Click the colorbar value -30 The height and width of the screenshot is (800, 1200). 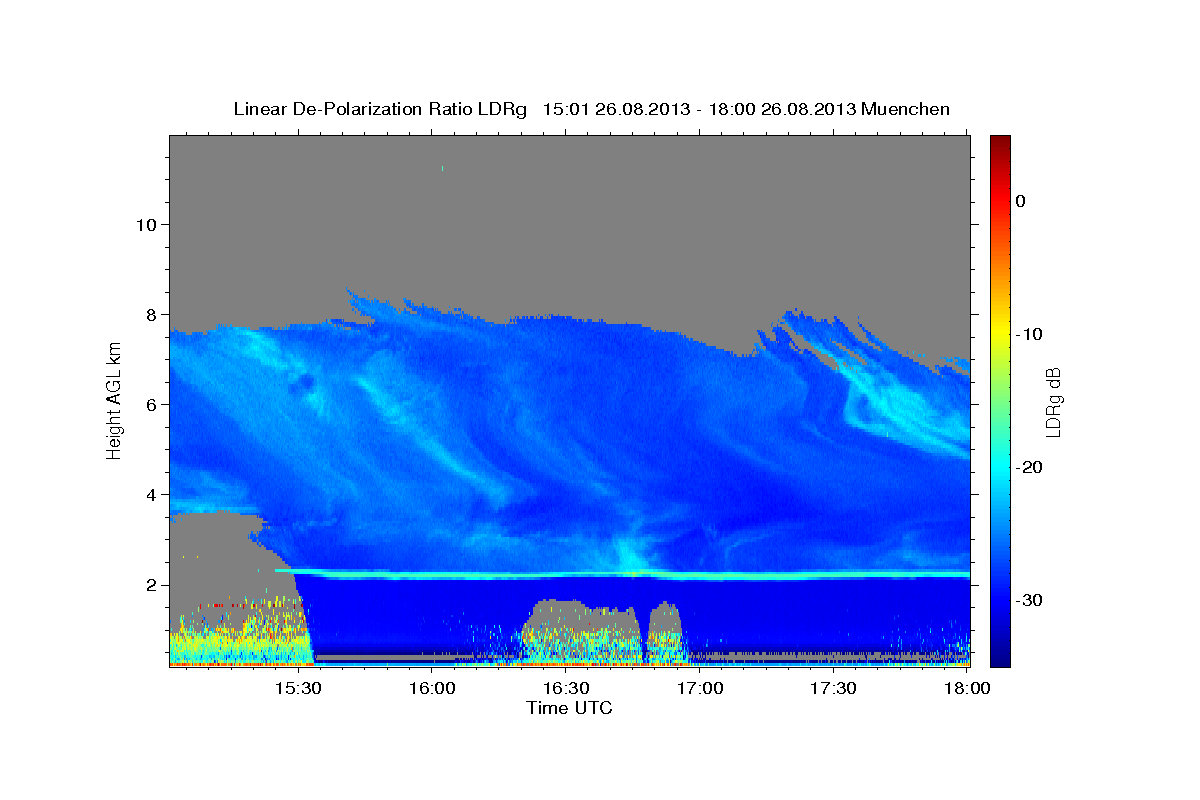coord(1027,600)
